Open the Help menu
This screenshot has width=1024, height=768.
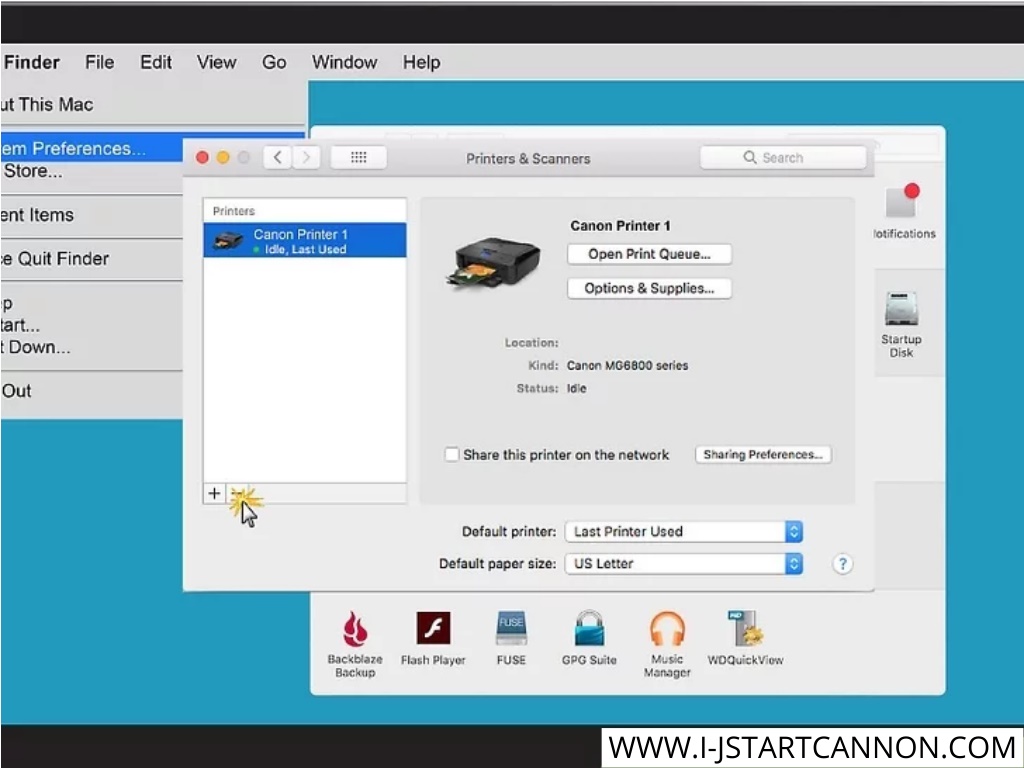click(421, 62)
